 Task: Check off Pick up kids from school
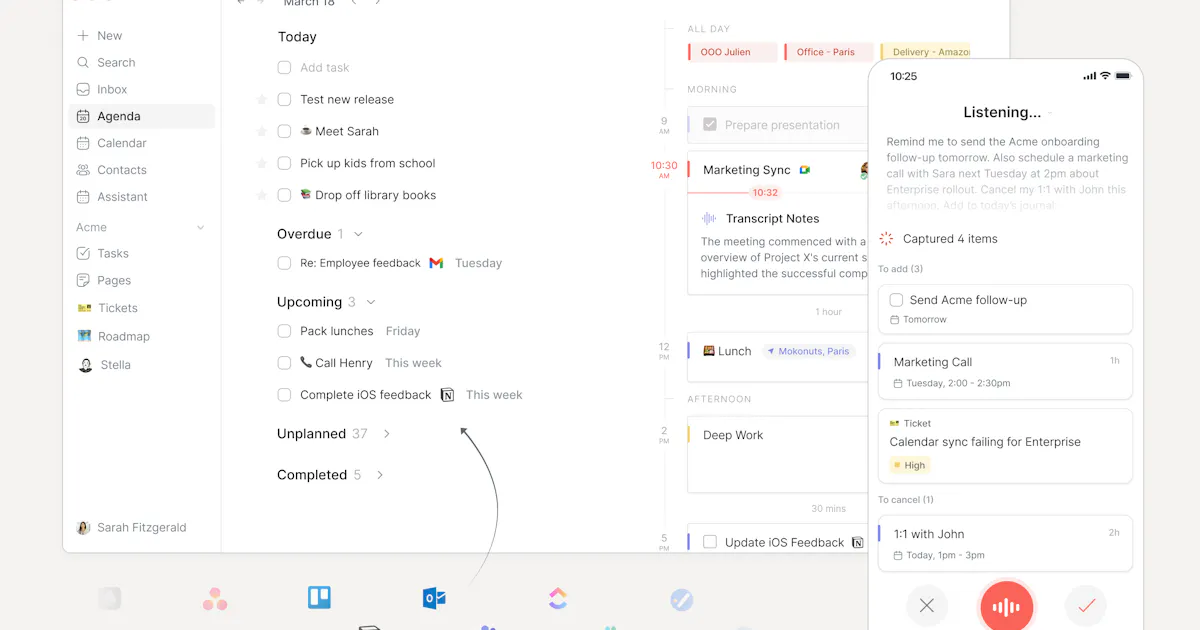click(x=284, y=163)
